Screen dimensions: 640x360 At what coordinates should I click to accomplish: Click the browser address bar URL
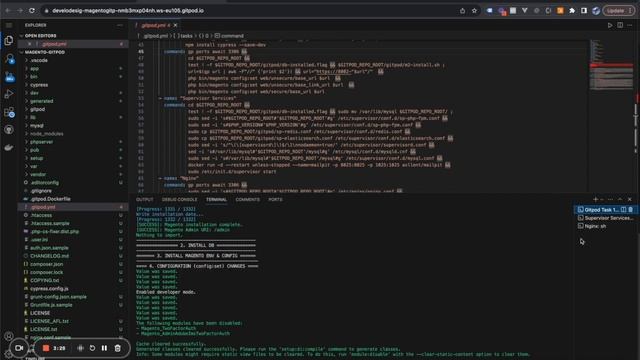(x=128, y=11)
